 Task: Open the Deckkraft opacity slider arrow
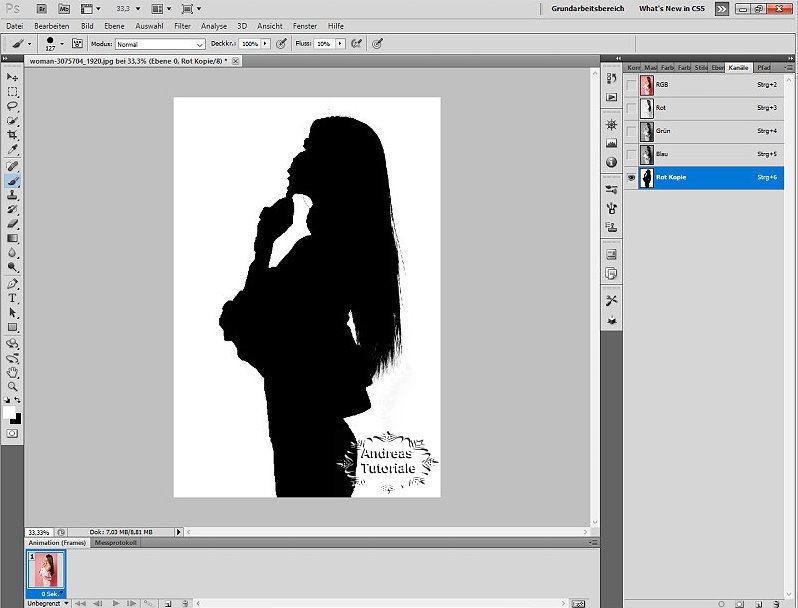[265, 44]
